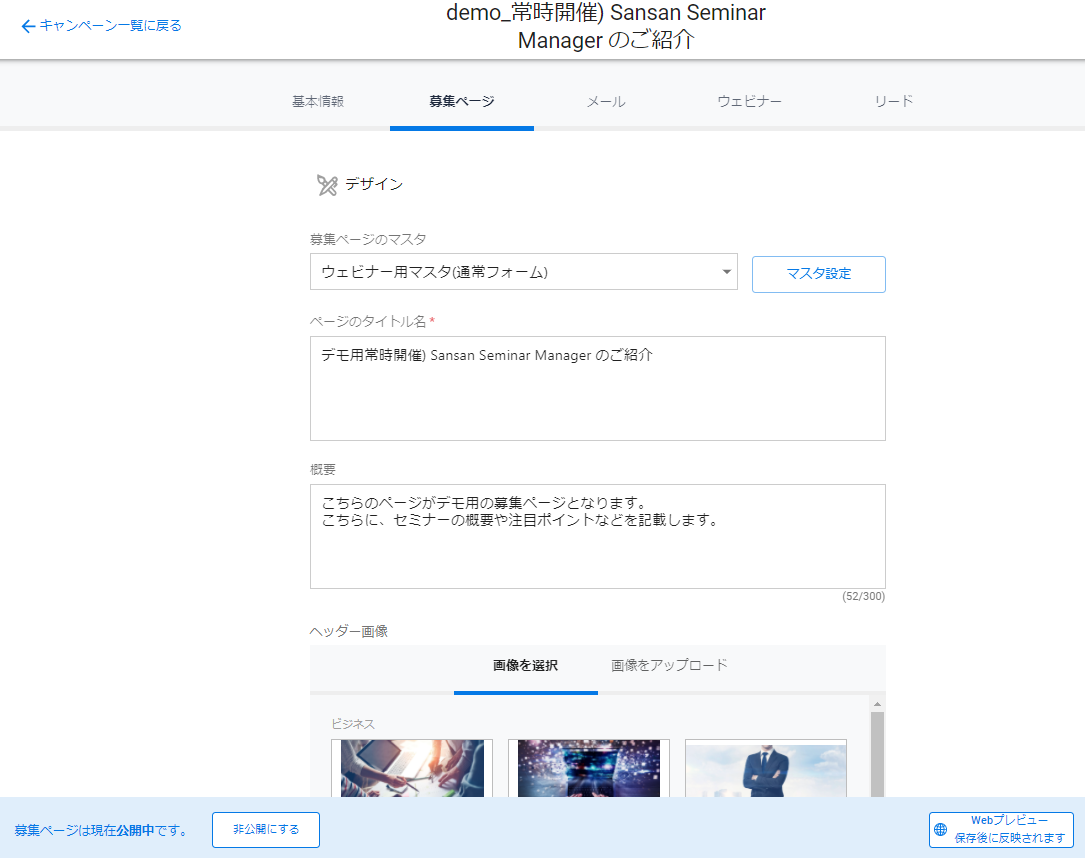Click the ビジネス category label
The height and width of the screenshot is (858, 1085).
point(353,724)
